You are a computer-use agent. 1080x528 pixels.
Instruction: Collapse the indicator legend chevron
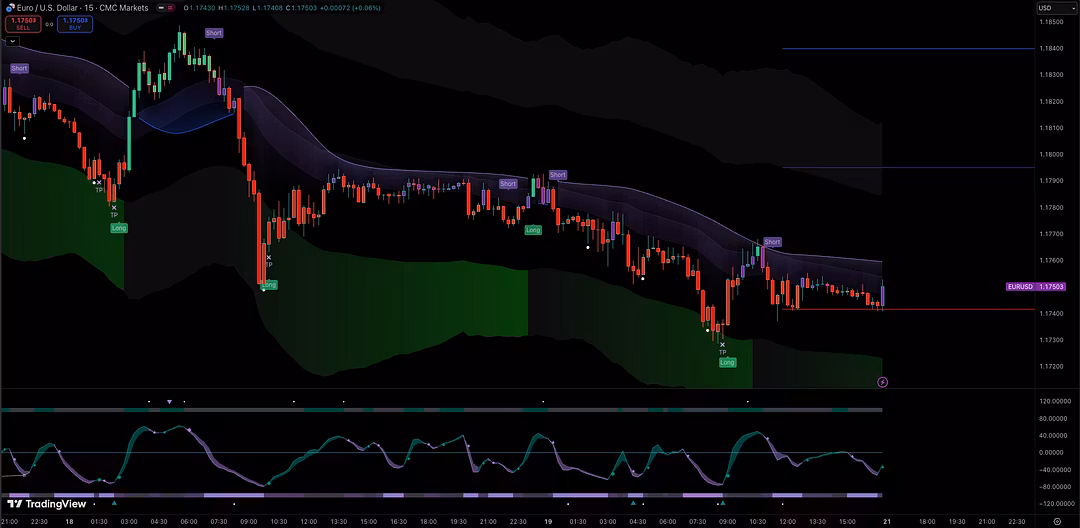click(x=11, y=41)
